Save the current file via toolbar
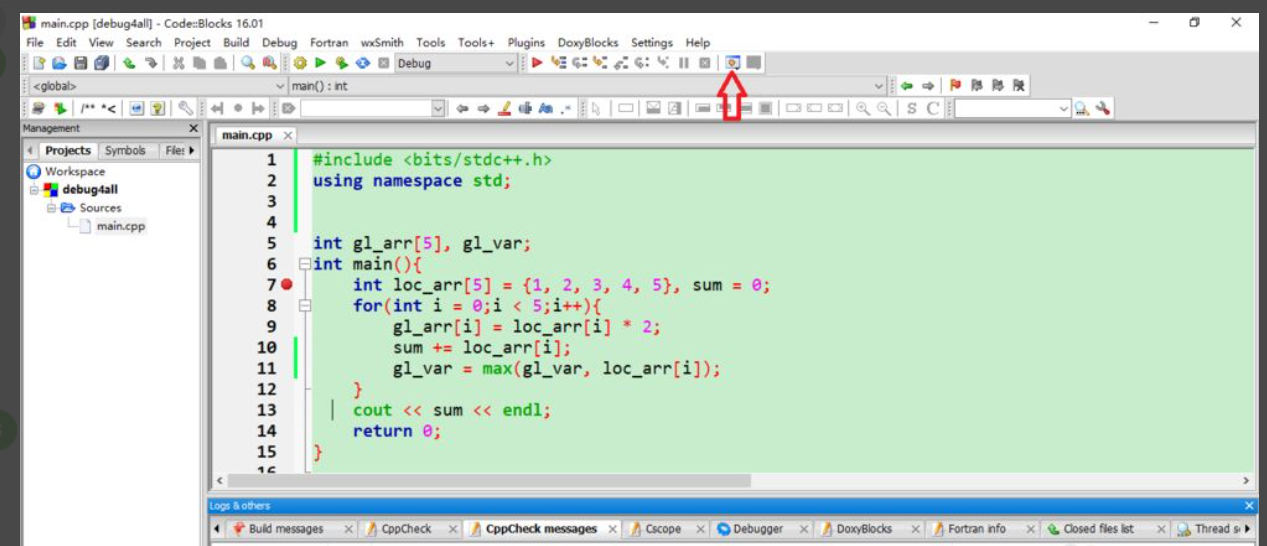The image size is (1267, 546). [x=80, y=63]
